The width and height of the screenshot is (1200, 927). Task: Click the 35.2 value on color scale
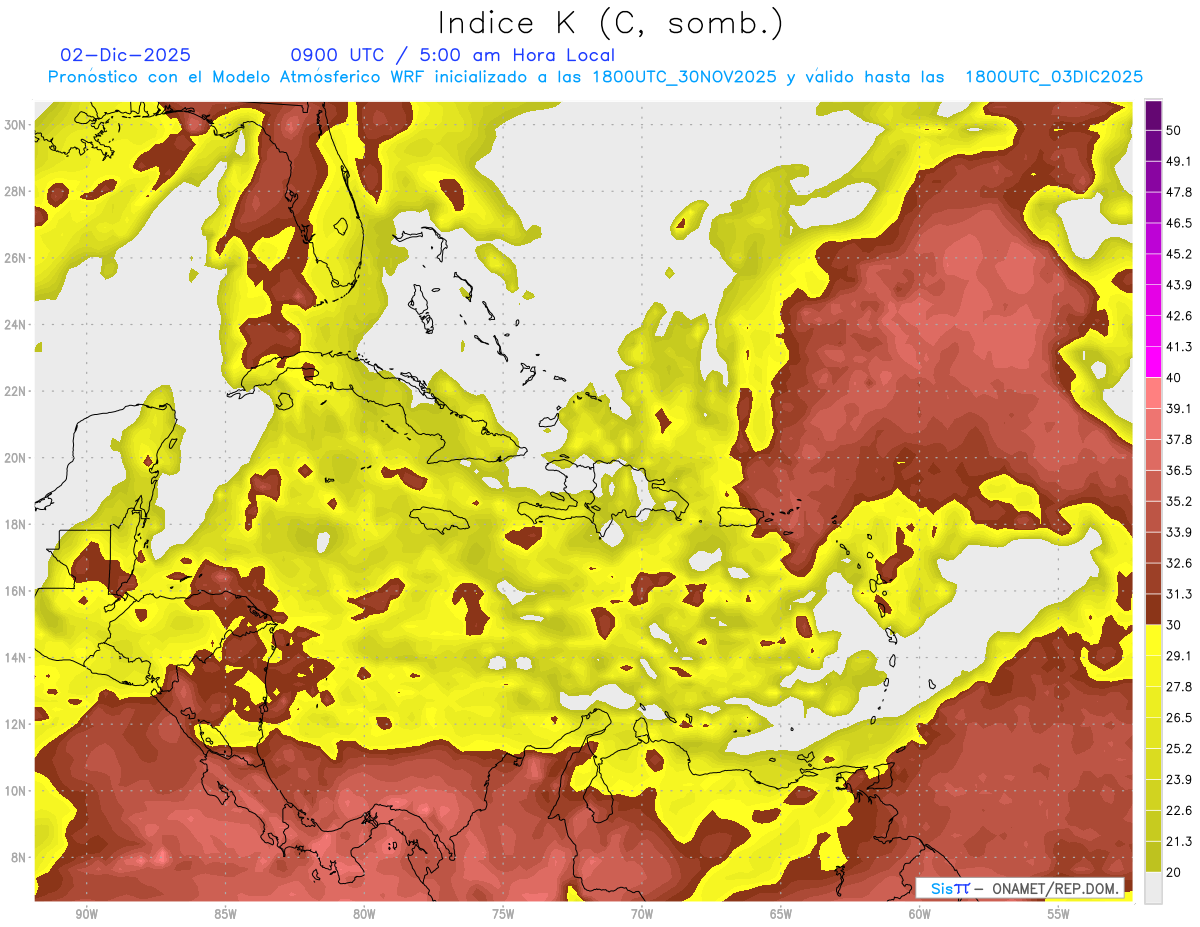1180,501
